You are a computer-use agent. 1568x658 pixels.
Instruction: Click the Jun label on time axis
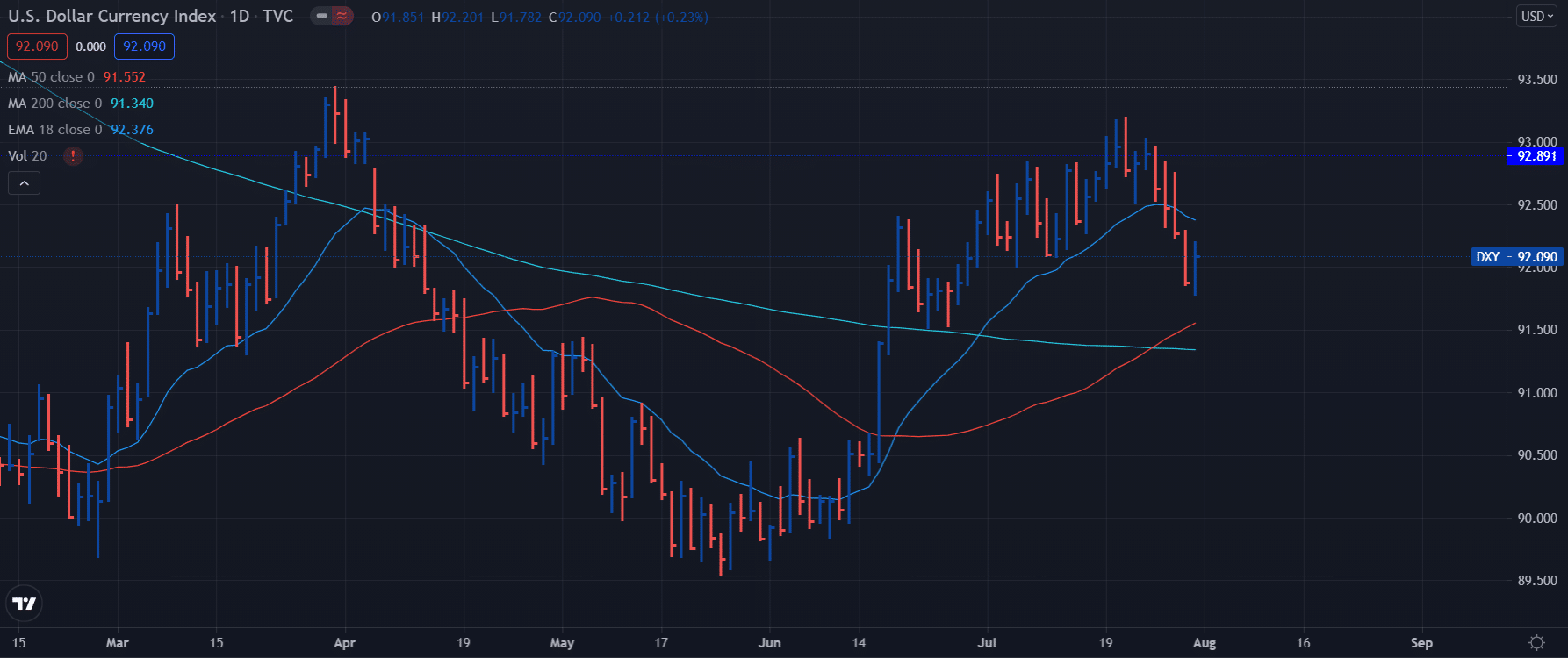[x=770, y=643]
